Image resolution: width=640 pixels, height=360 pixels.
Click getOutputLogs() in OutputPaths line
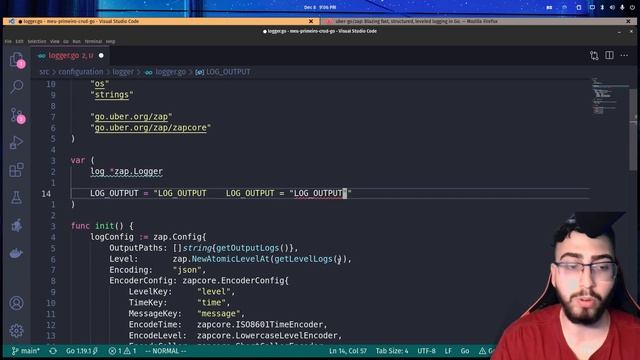point(253,248)
